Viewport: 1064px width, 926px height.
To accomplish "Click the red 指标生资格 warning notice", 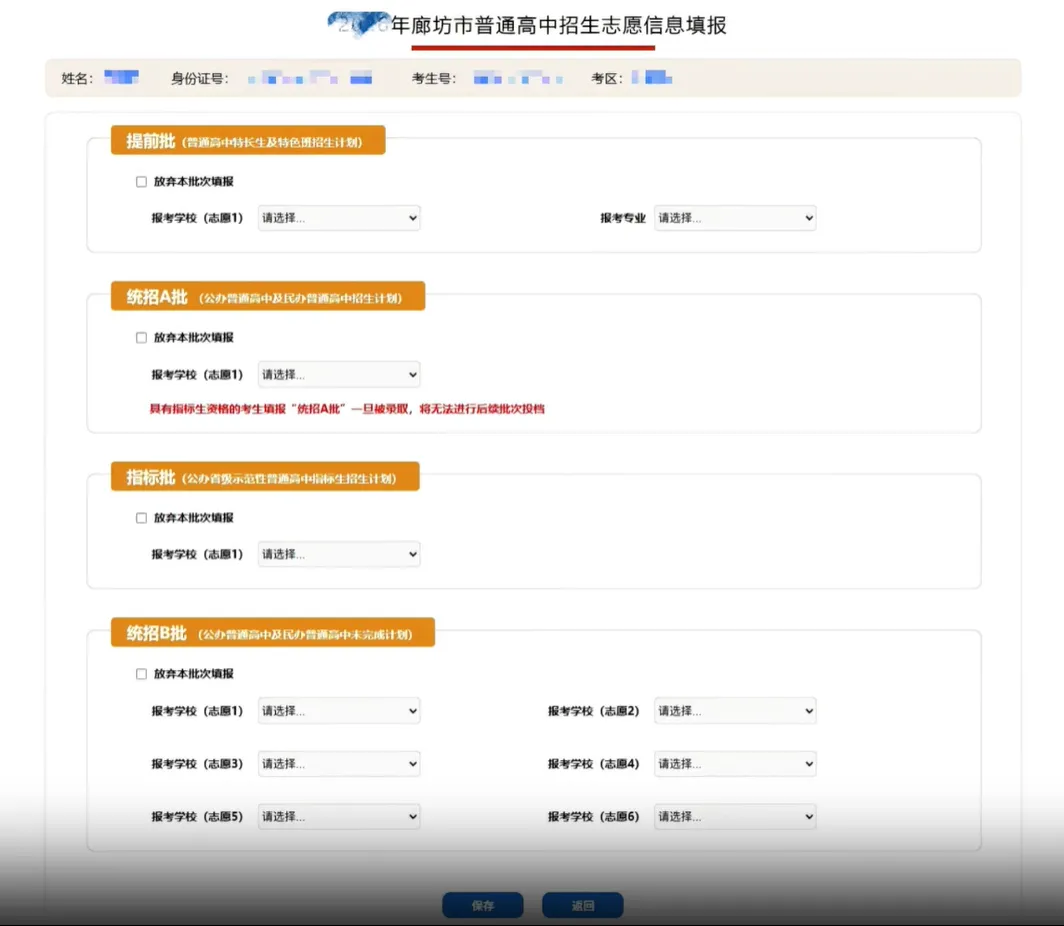I will pyautogui.click(x=347, y=409).
